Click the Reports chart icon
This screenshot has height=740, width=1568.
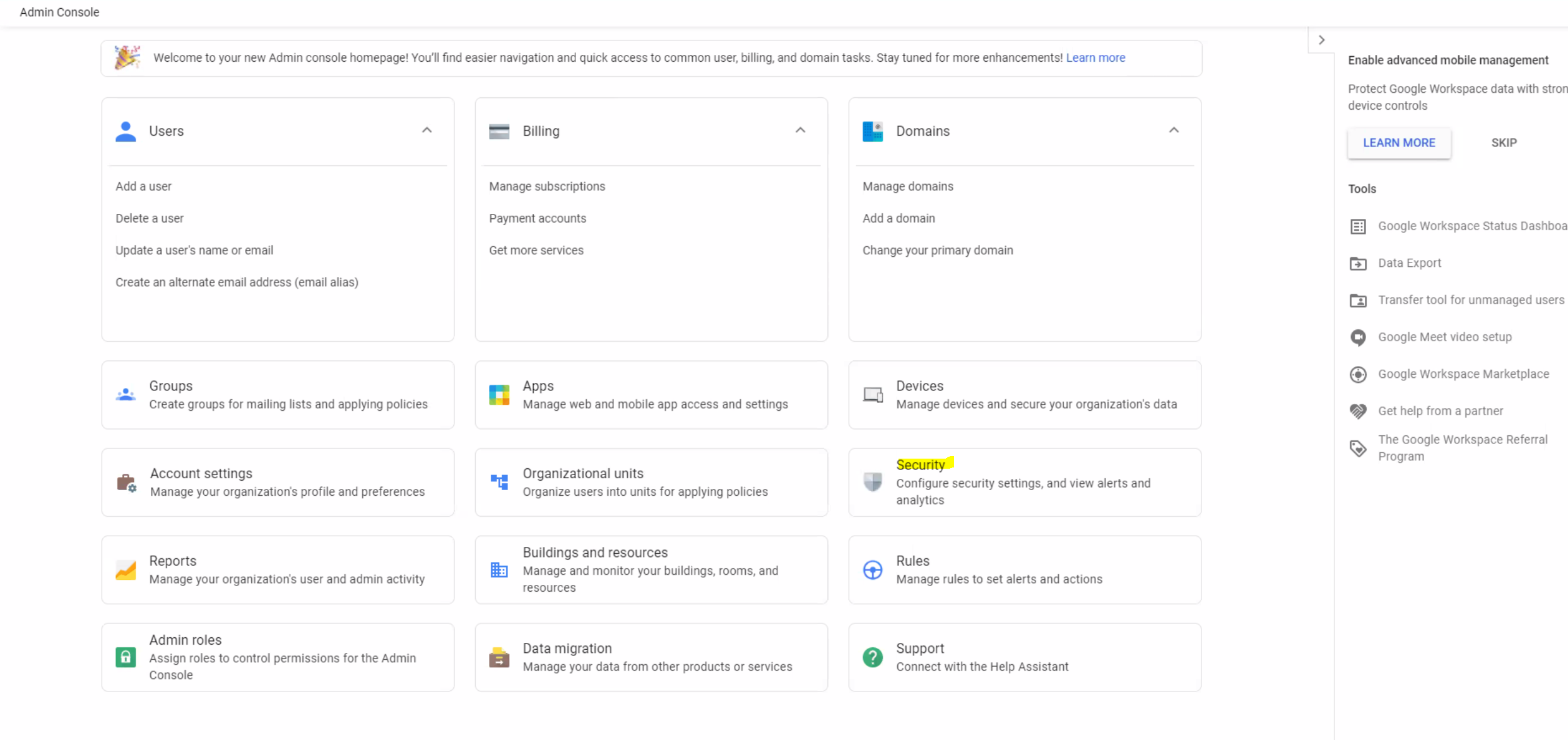coord(126,570)
